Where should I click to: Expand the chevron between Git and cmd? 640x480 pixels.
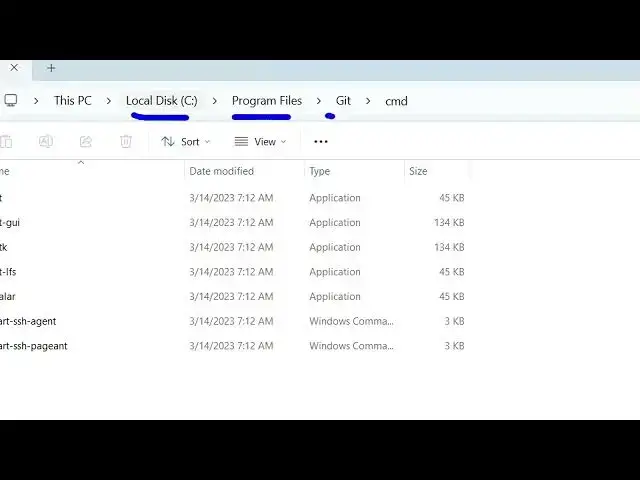368,101
